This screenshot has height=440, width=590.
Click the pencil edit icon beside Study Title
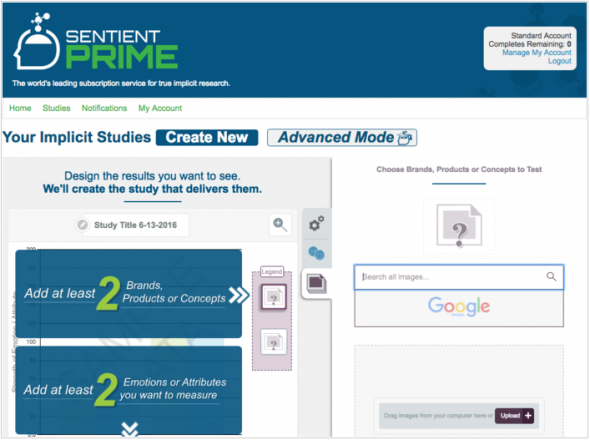[82, 225]
